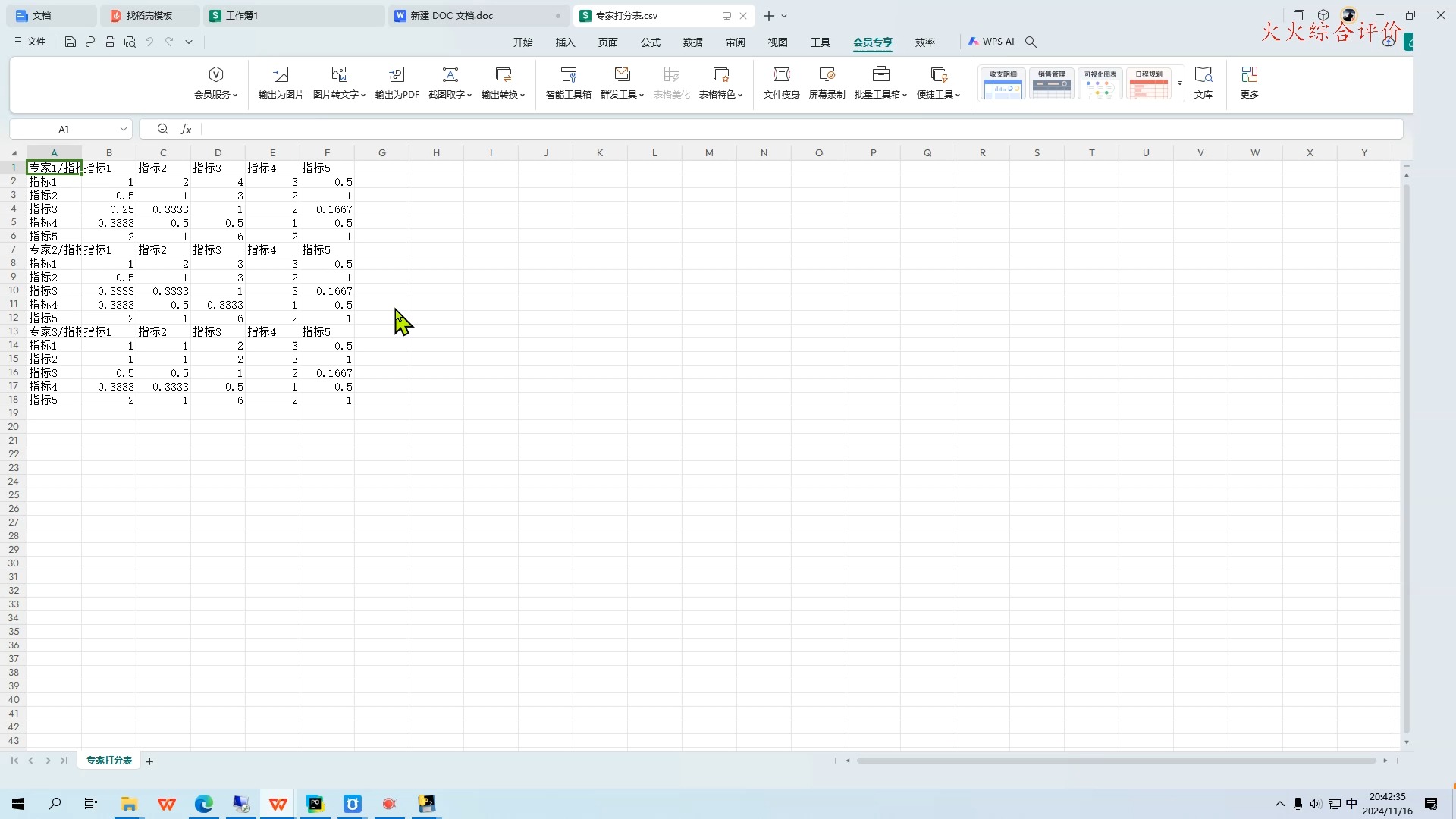Click 文件瘦身 (file slimming) icon
The height and width of the screenshot is (819, 1456).
(x=781, y=75)
